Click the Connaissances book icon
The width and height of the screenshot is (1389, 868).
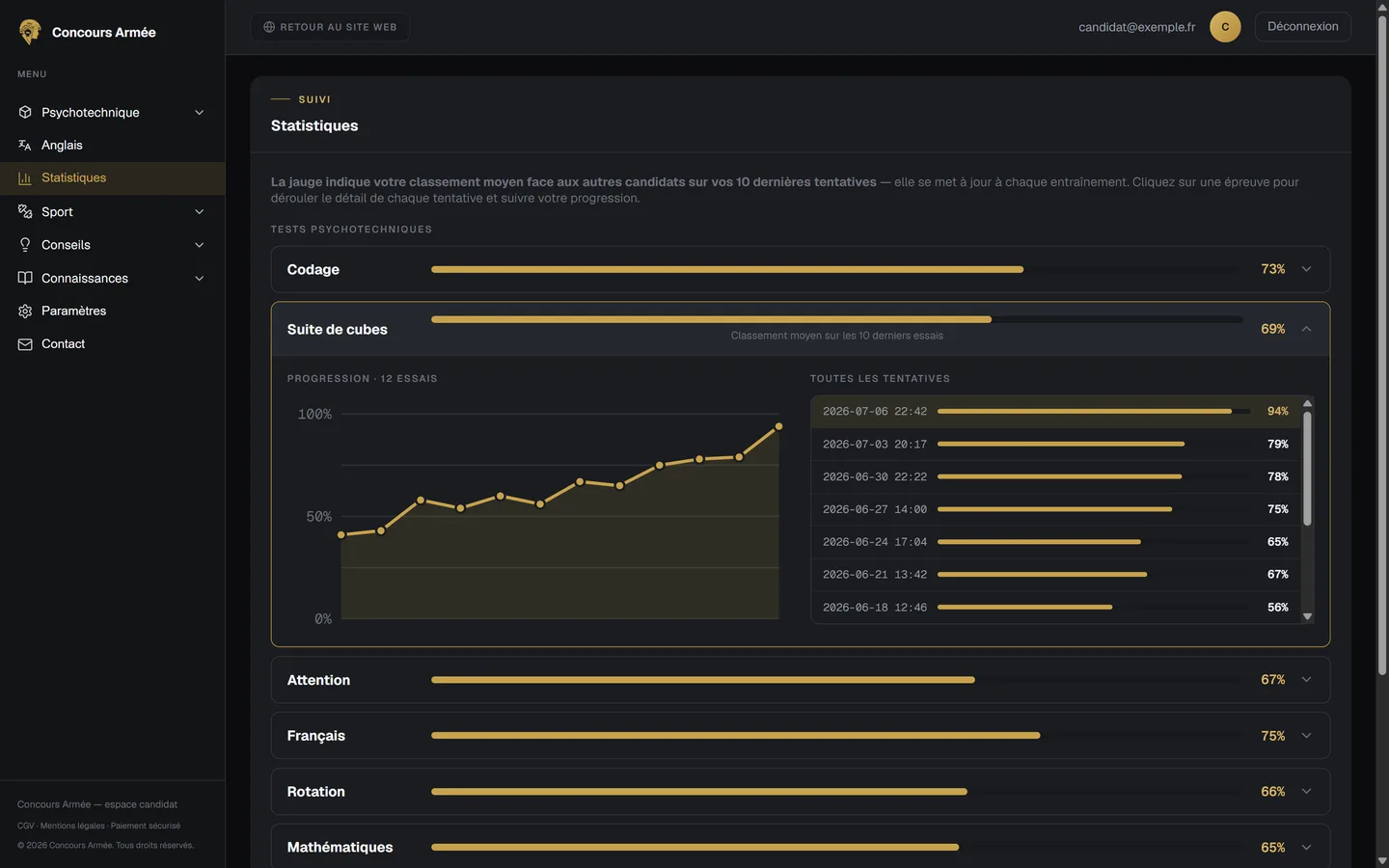tap(25, 278)
